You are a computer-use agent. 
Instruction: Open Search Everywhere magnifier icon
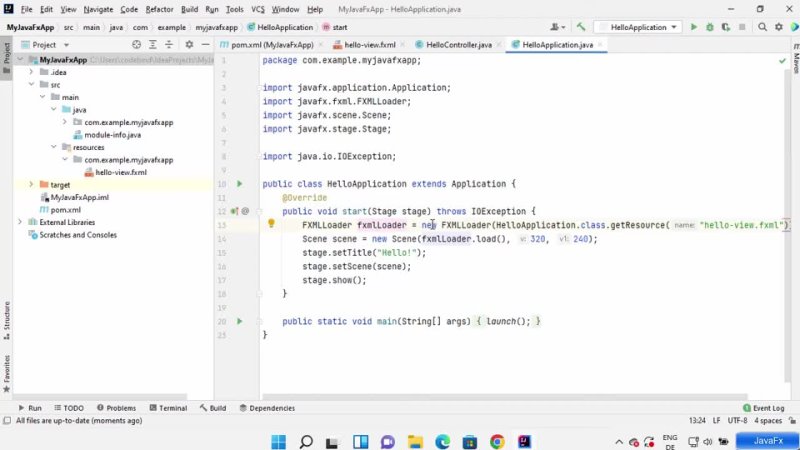tap(762, 27)
